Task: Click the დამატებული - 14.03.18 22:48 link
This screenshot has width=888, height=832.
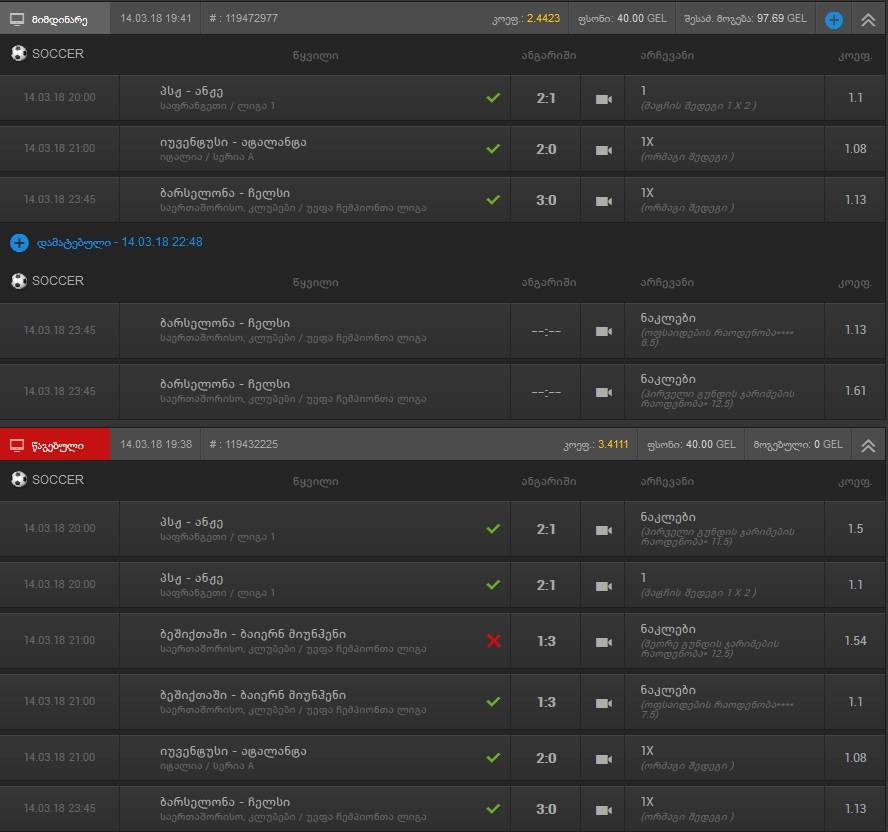Action: coord(119,242)
